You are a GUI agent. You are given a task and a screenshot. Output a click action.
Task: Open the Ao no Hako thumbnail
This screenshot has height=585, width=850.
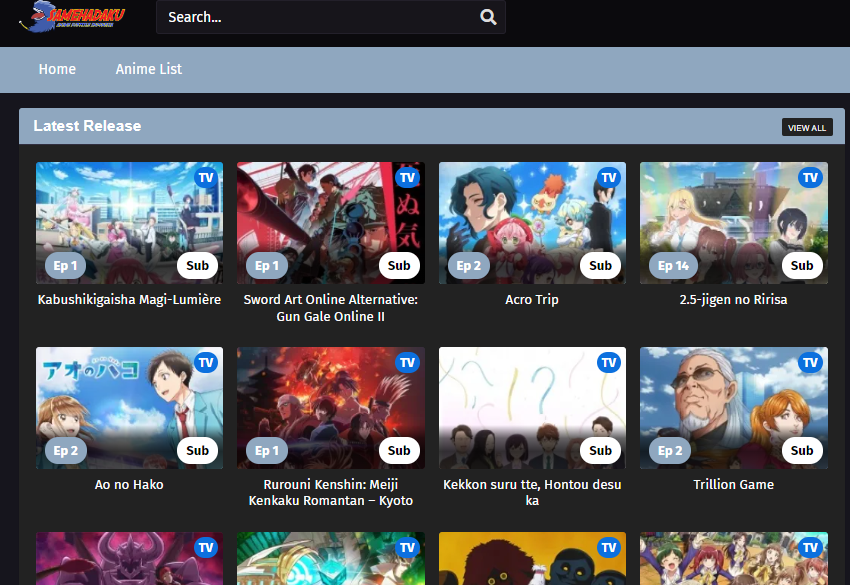tap(129, 408)
